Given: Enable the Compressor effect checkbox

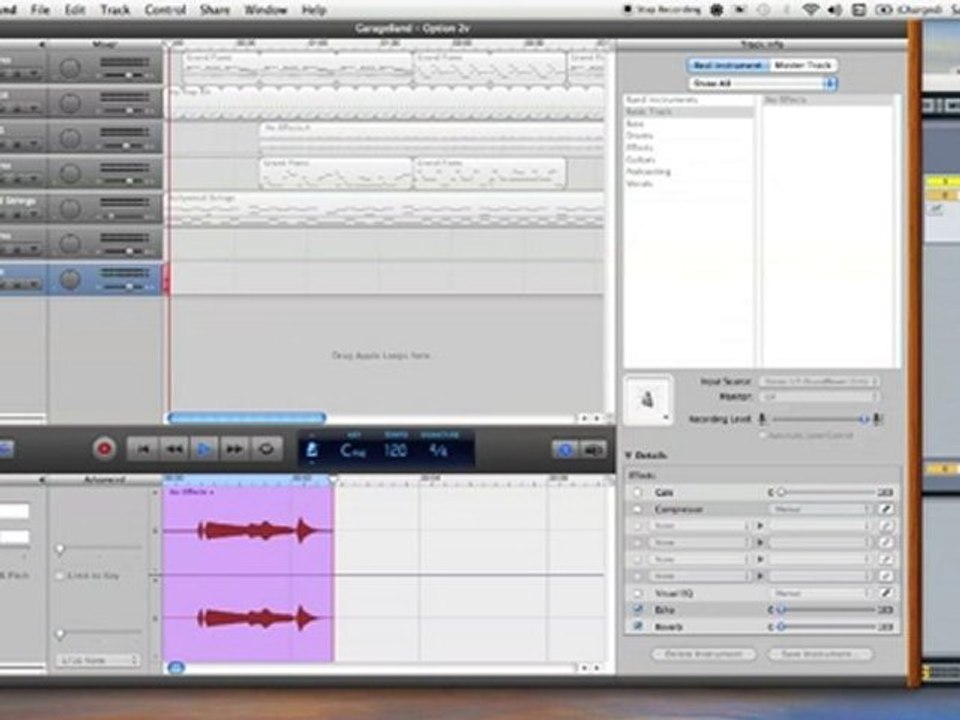Looking at the screenshot, I should (x=637, y=509).
